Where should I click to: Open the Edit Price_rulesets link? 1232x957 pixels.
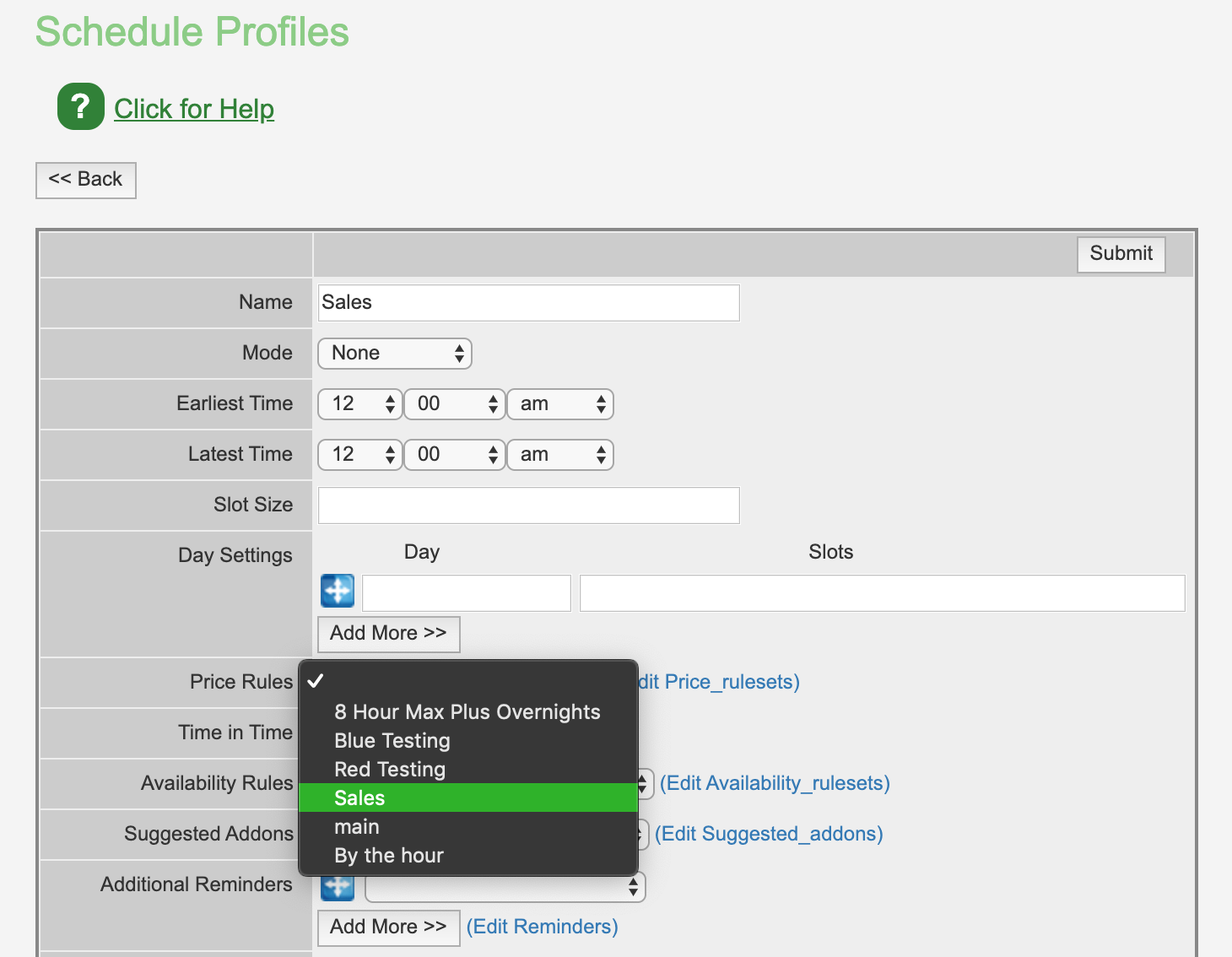(x=718, y=682)
